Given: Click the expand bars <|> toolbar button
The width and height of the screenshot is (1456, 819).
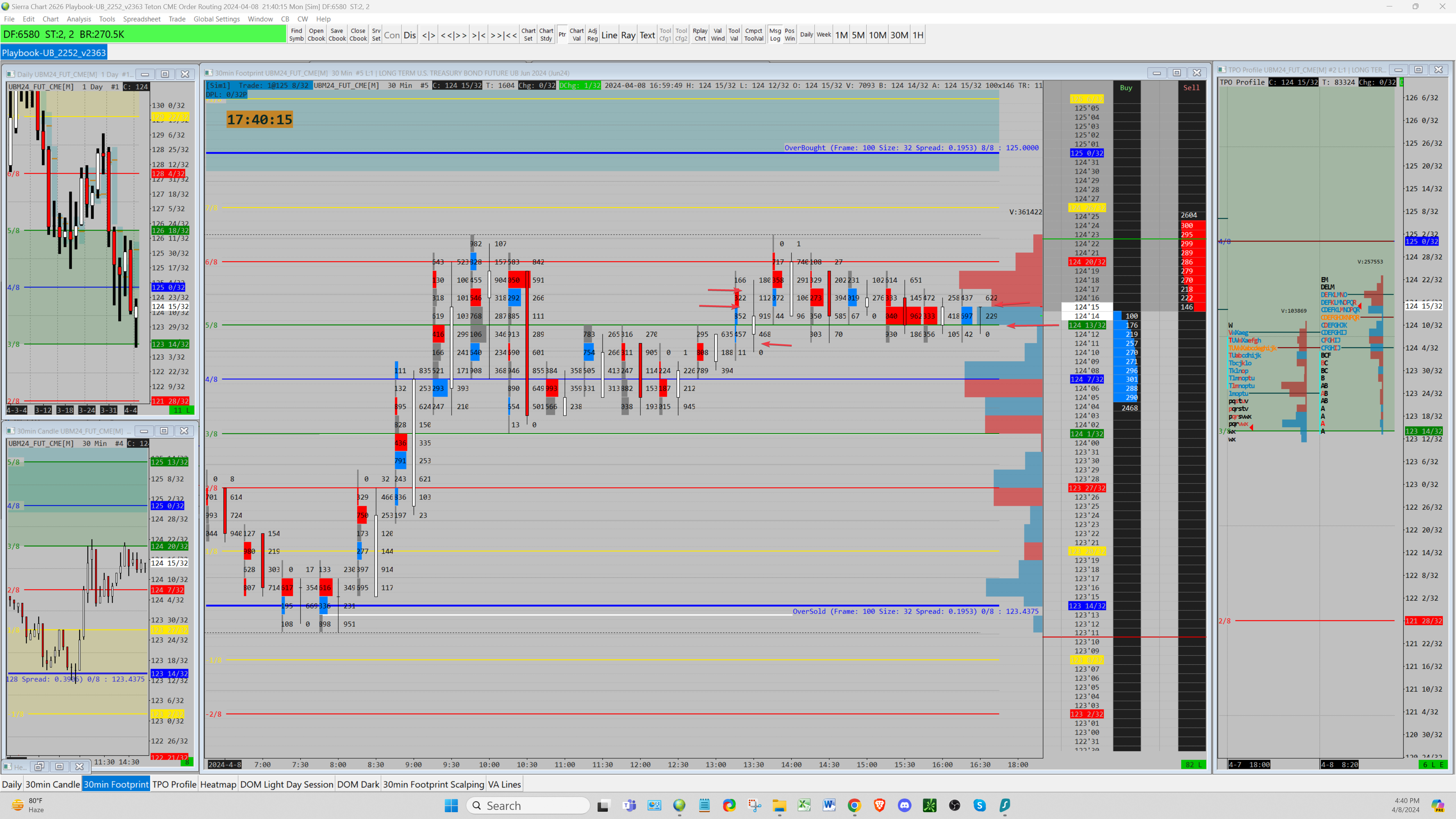Looking at the screenshot, I should pyautogui.click(x=428, y=35).
